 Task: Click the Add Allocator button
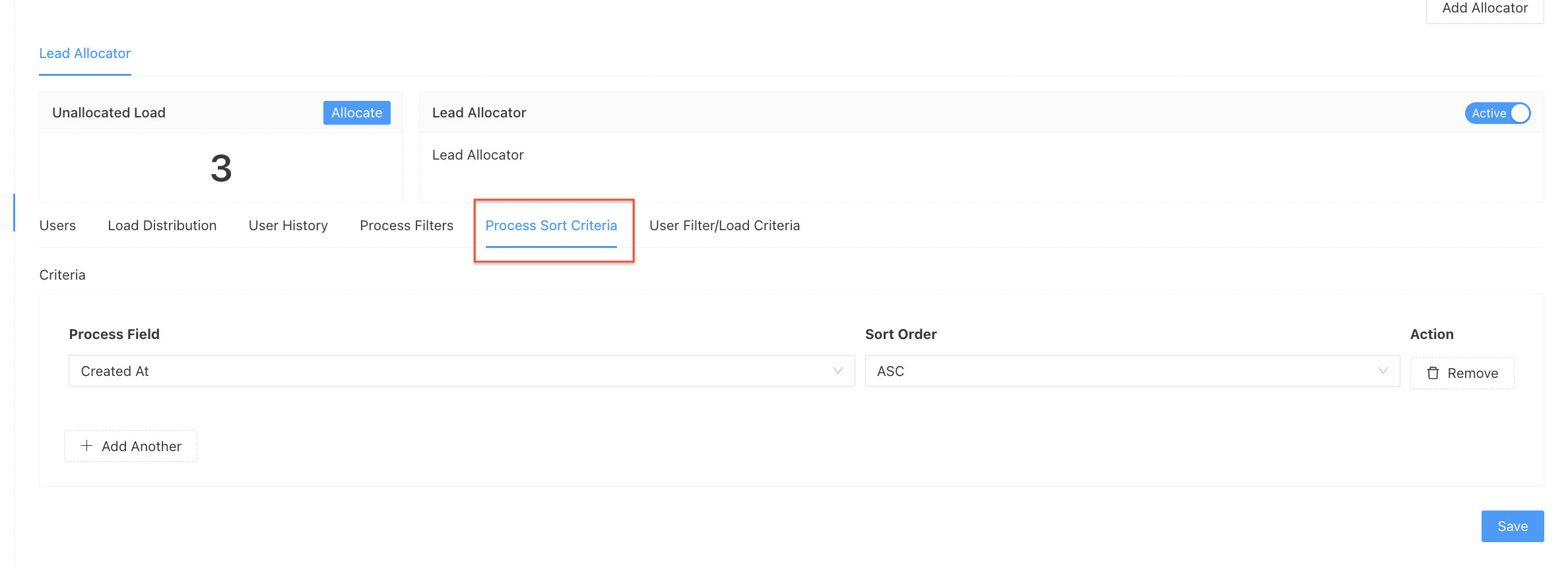coord(1484,9)
